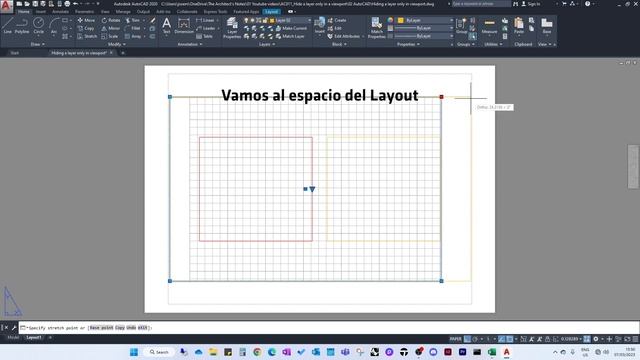Image resolution: width=640 pixels, height=360 pixels.
Task: Toggle the PAPER space button in status bar
Action: [x=455, y=339]
